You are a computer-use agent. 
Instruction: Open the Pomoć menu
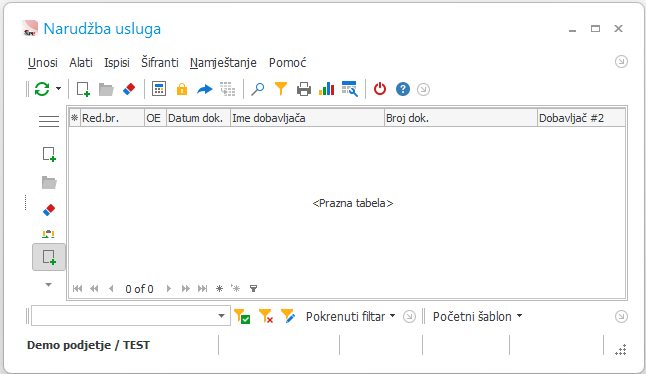pos(288,63)
